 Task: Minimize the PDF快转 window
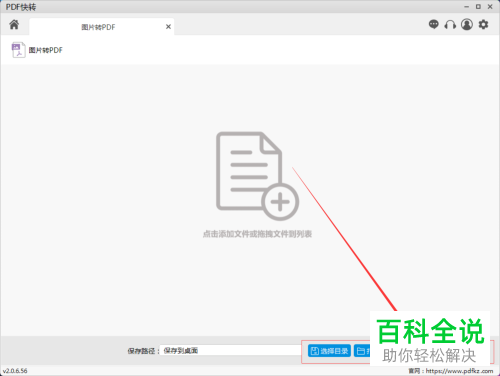(x=466, y=7)
